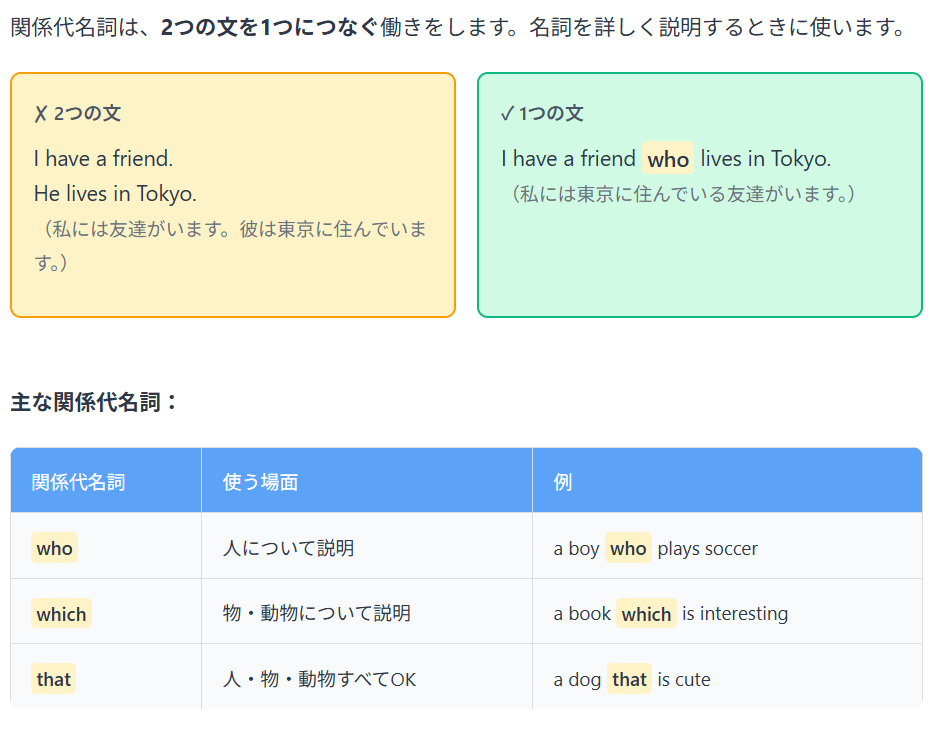Click highlighted which in "a book which is interesting"
Screen dimensions: 935x735
646,614
